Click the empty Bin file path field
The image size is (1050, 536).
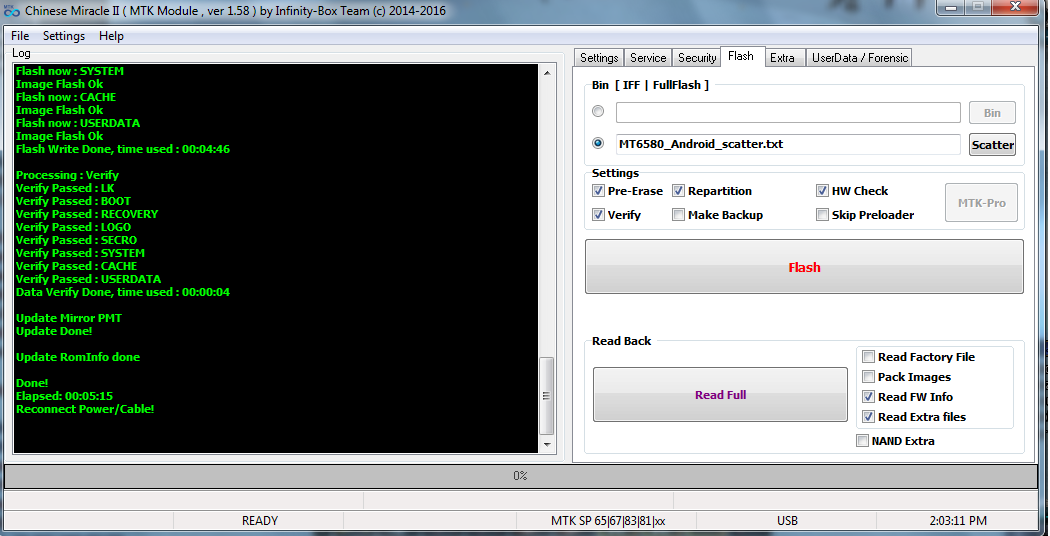point(788,112)
